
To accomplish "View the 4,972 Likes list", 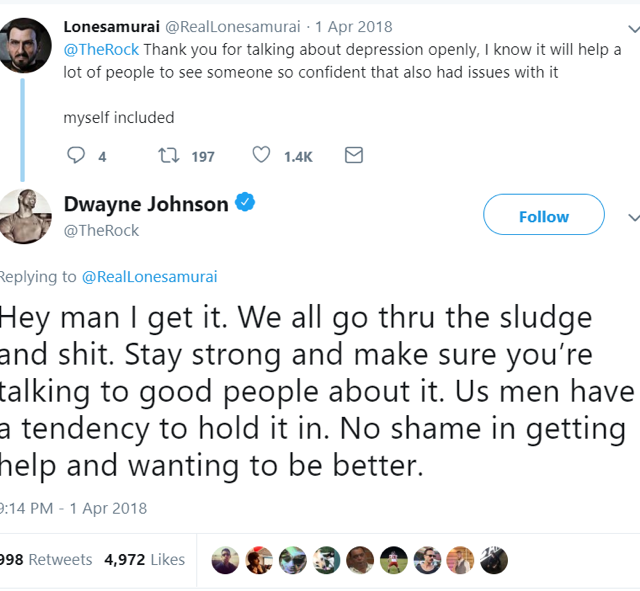I will [x=144, y=560].
